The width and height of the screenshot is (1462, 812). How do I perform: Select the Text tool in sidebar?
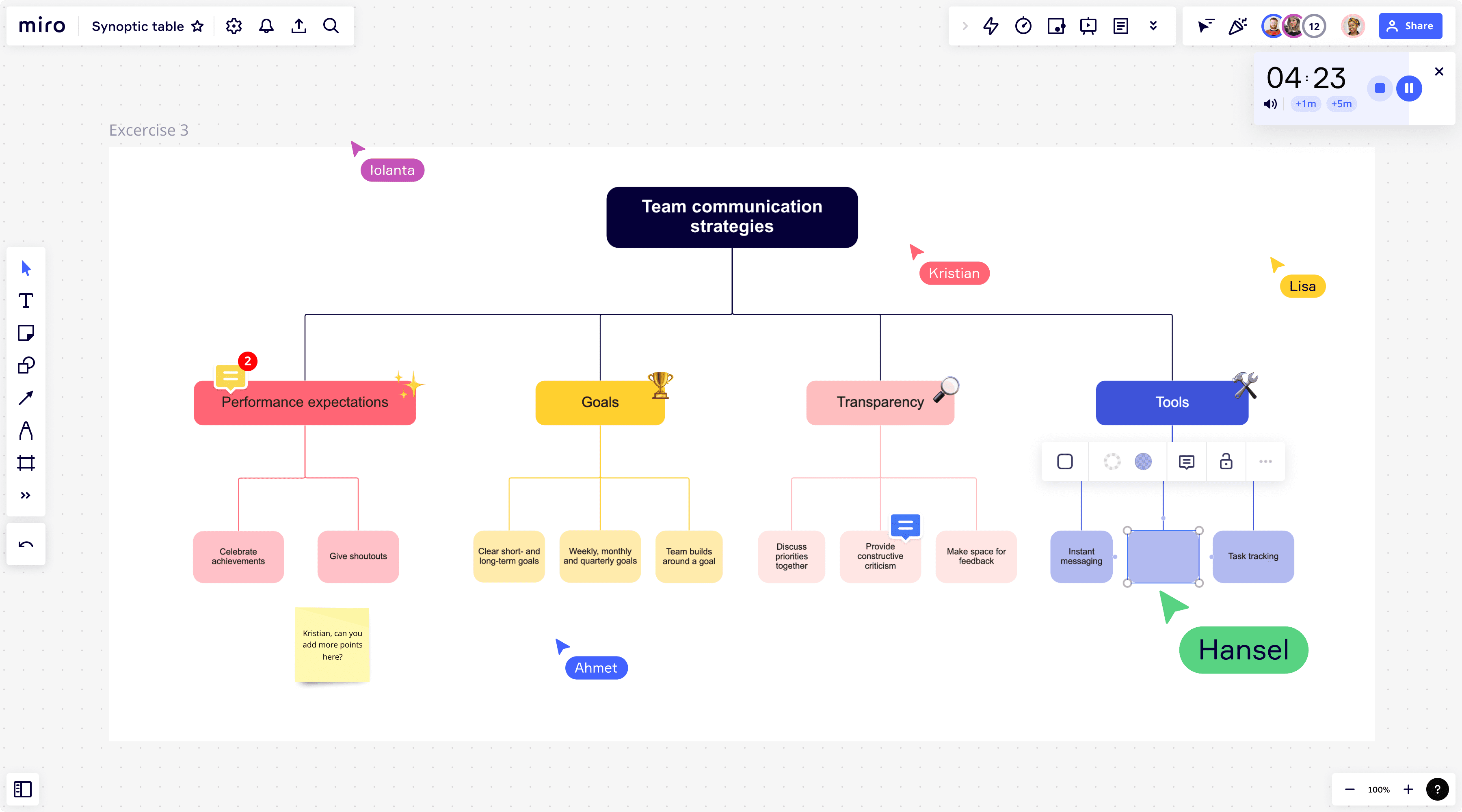click(26, 301)
